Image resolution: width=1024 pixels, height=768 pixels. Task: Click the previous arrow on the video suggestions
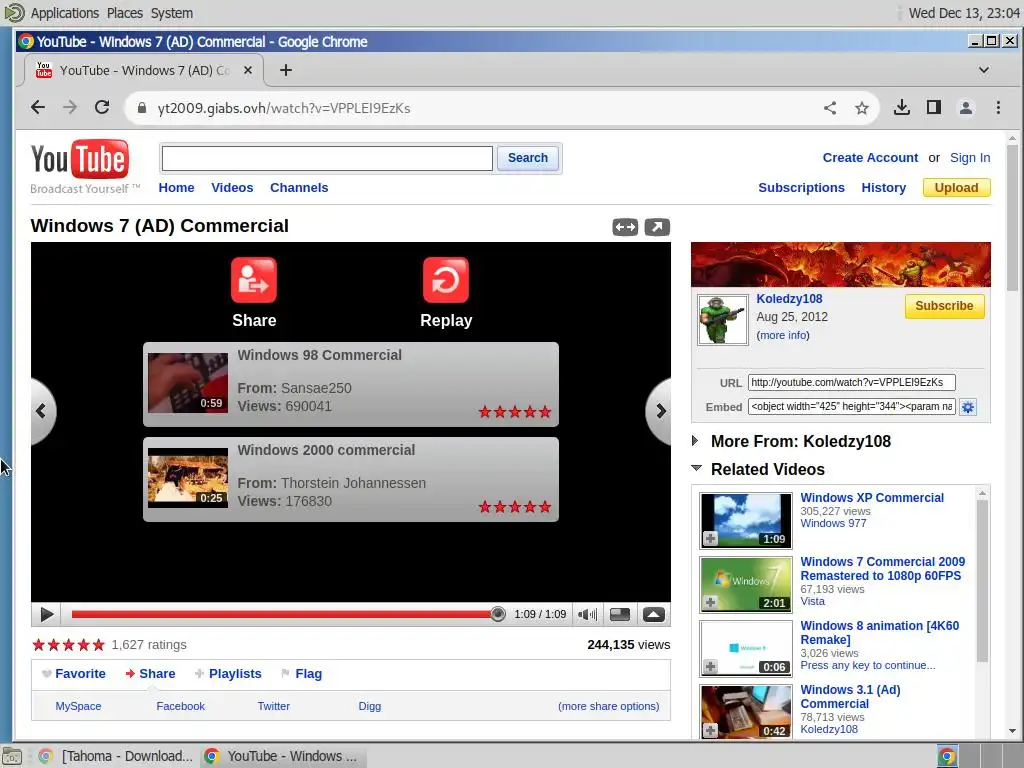click(x=42, y=411)
